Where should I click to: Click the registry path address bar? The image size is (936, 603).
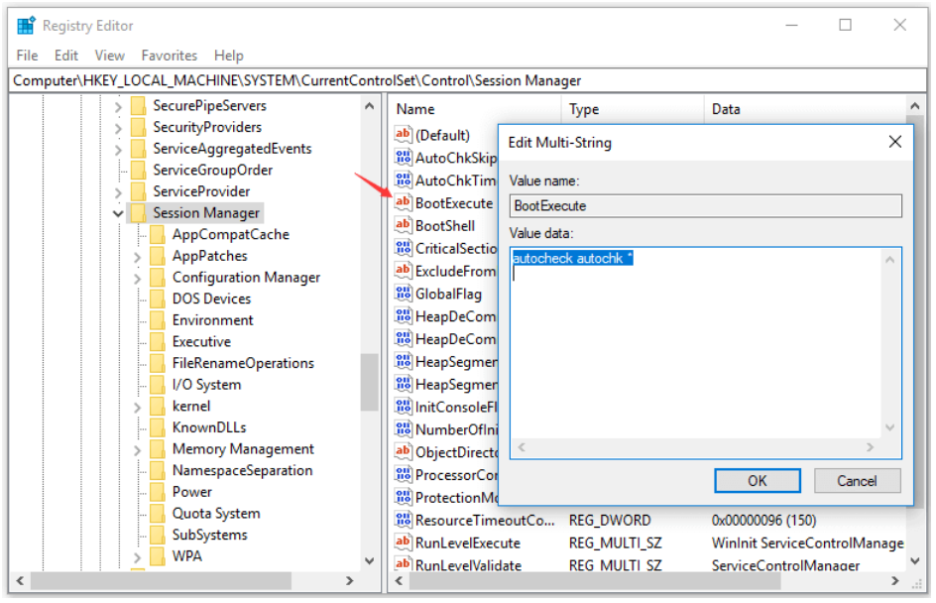tap(467, 81)
